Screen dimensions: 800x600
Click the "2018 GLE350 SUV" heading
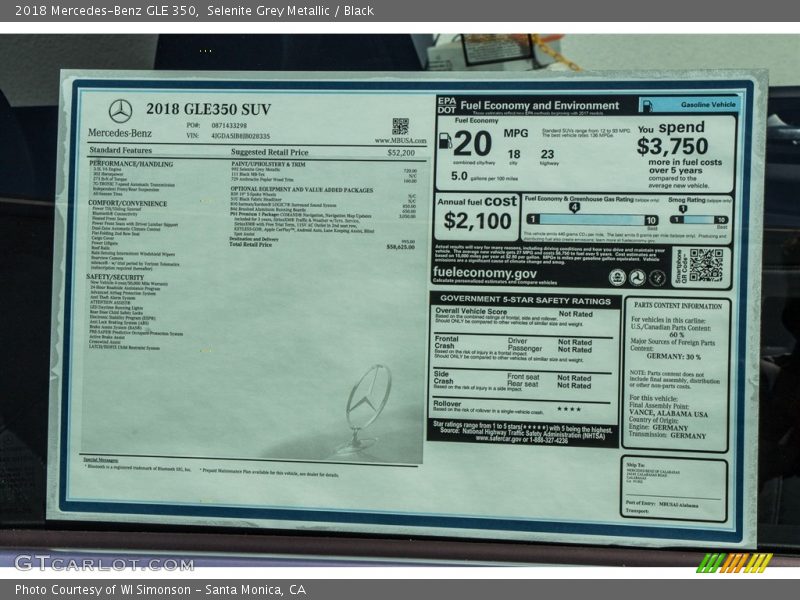[x=208, y=109]
